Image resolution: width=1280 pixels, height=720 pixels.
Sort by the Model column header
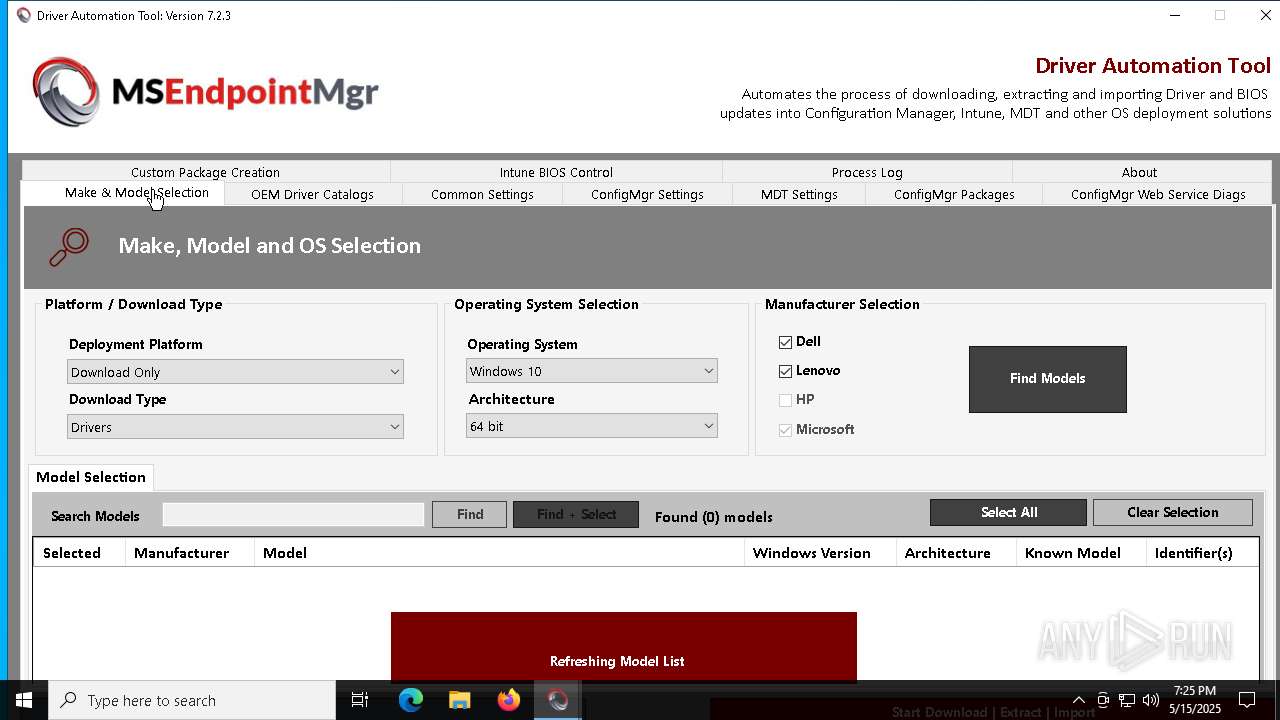(499, 553)
